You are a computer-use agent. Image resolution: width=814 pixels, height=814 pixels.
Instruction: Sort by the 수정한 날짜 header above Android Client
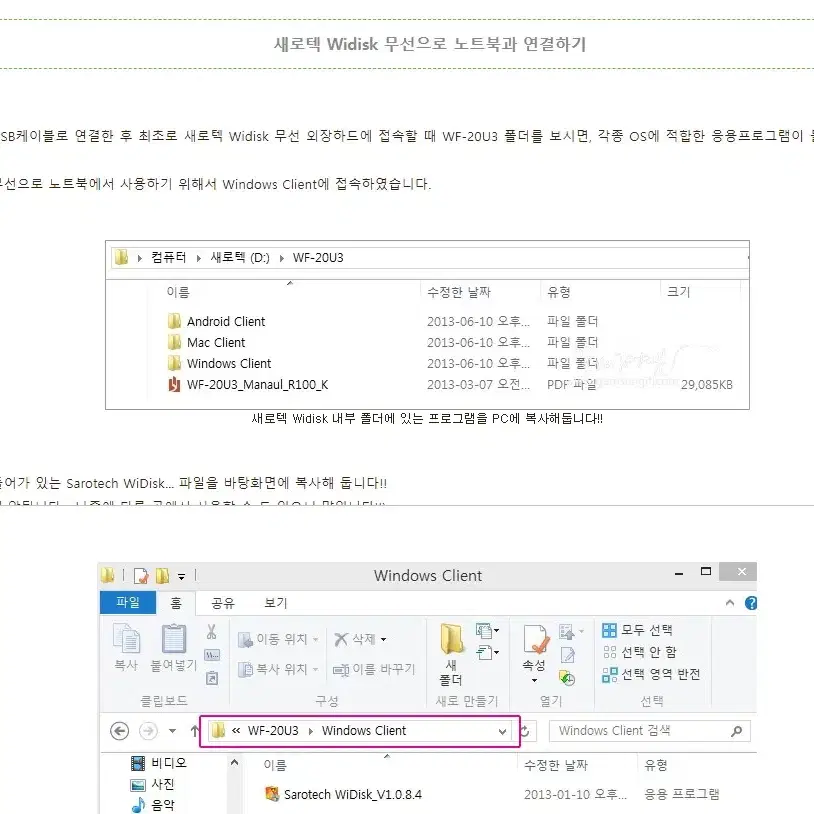point(459,292)
